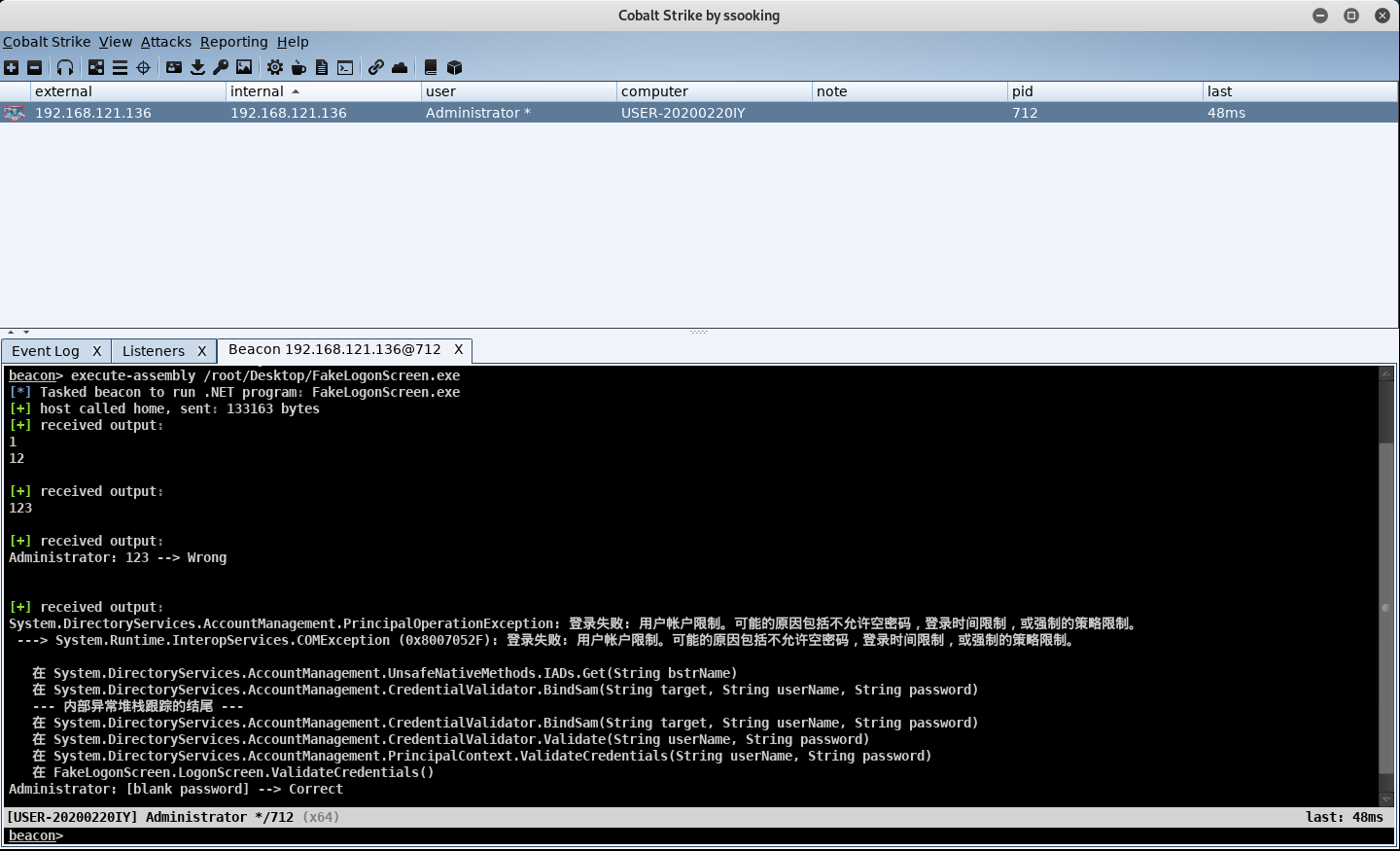Open payload generator gear icon
This screenshot has height=851, width=1400.
pos(275,67)
